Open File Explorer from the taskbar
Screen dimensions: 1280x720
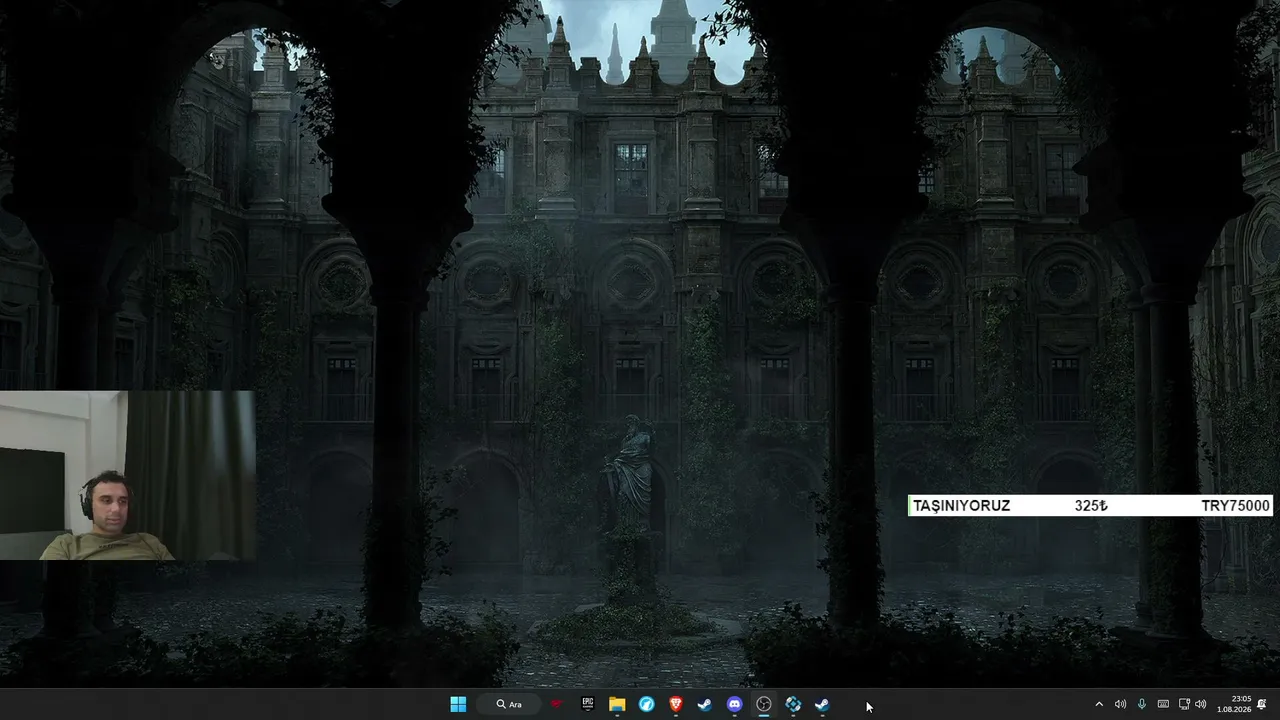[617, 704]
